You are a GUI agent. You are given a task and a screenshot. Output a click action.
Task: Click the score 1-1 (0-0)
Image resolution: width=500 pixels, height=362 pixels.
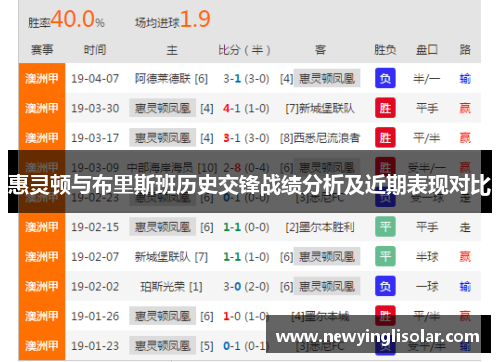[x=246, y=227]
